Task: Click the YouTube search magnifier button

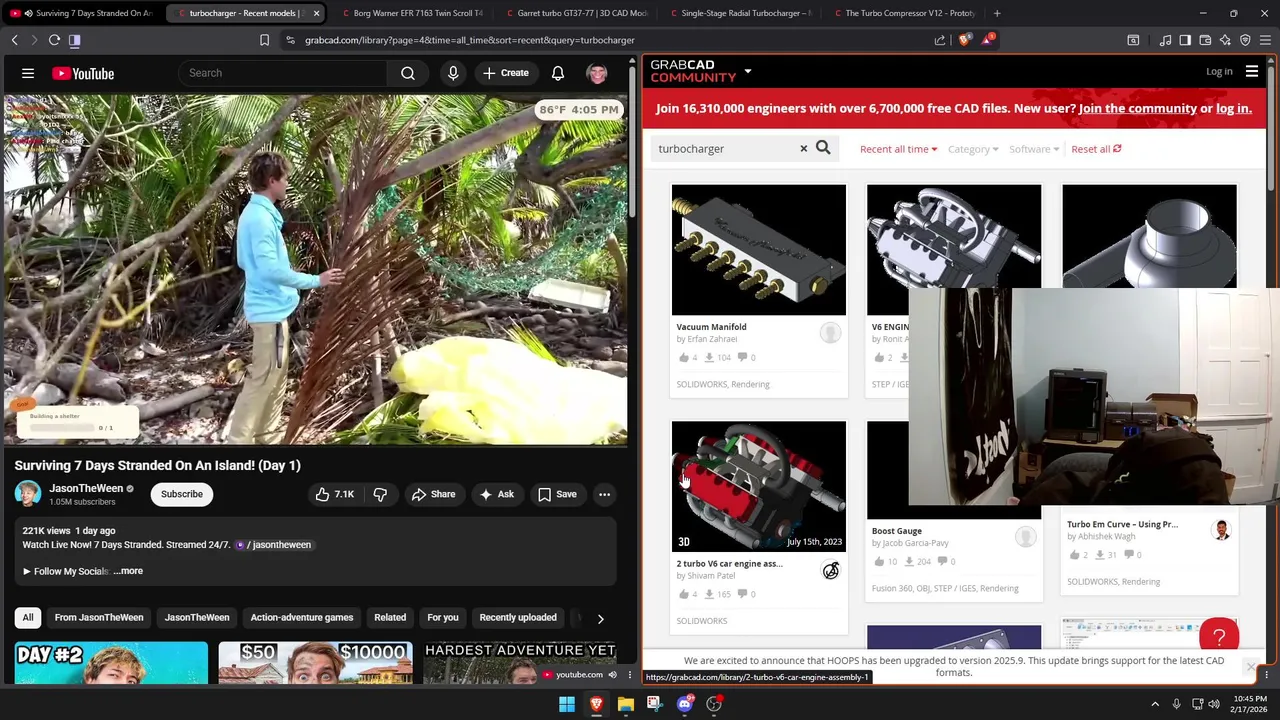Action: coord(408,73)
